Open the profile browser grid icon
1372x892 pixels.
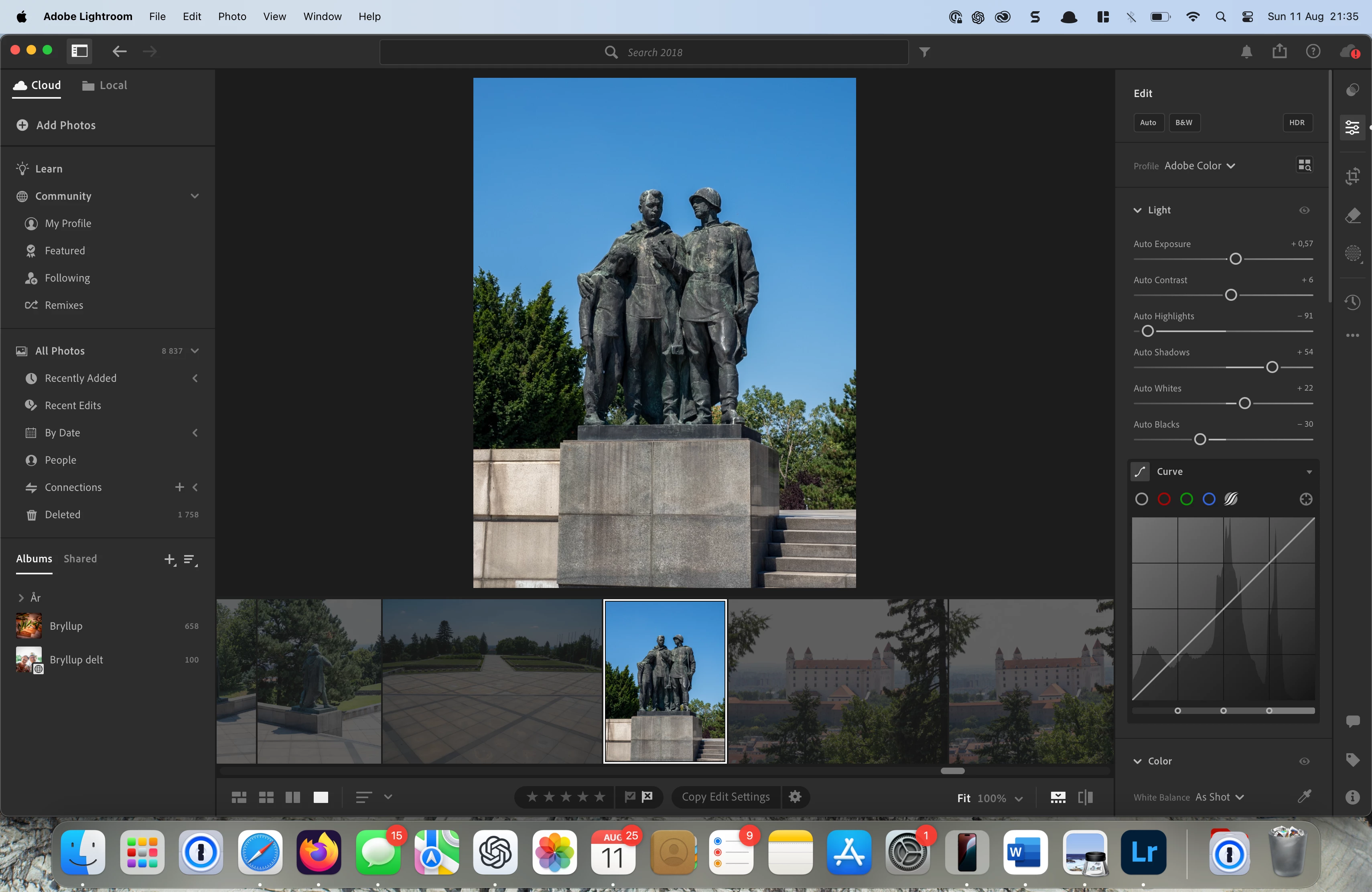1304,165
